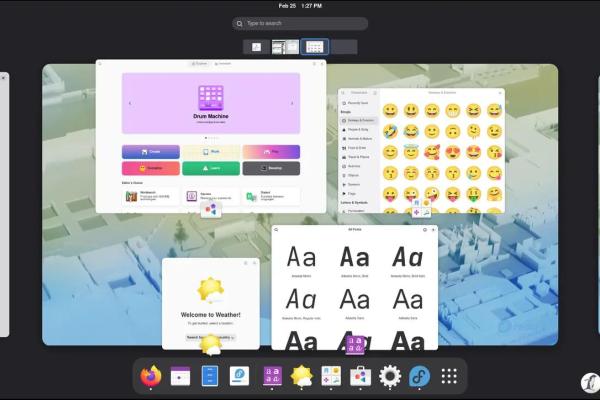The width and height of the screenshot is (600, 400).
Task: Launch Characters app from the dash
Action: (x=331, y=376)
